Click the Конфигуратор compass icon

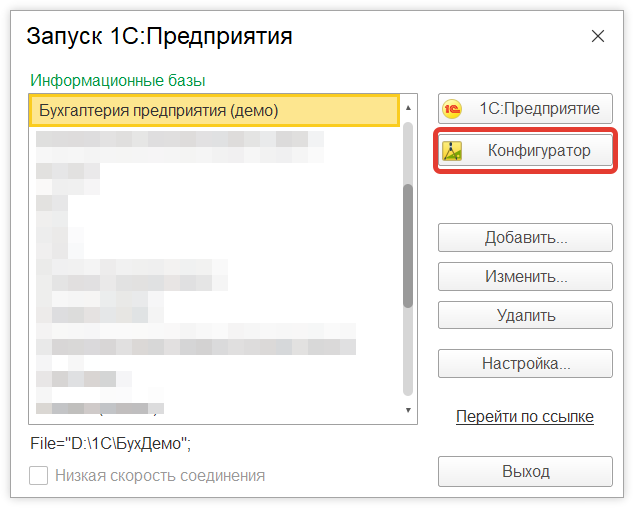453,151
